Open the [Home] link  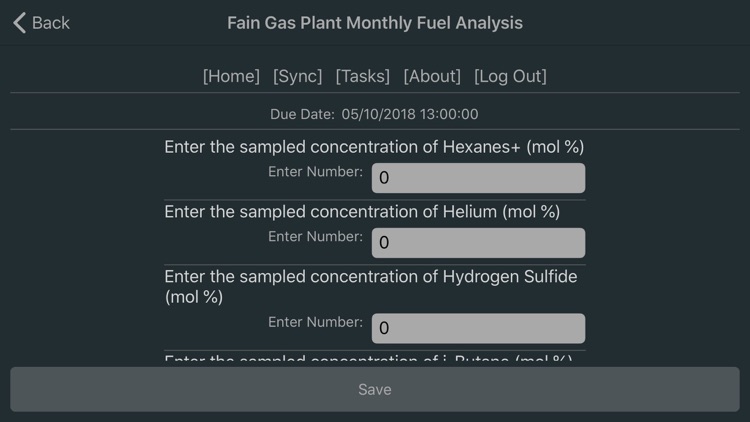point(231,76)
